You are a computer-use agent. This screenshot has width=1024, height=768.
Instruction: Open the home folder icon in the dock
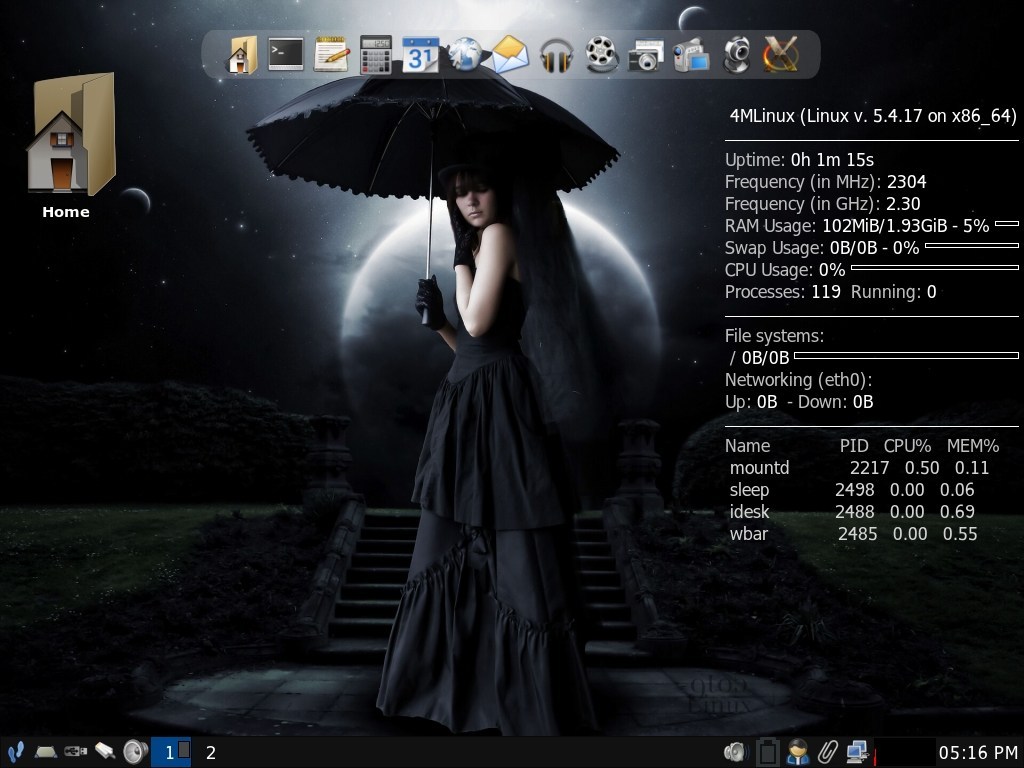pyautogui.click(x=241, y=54)
